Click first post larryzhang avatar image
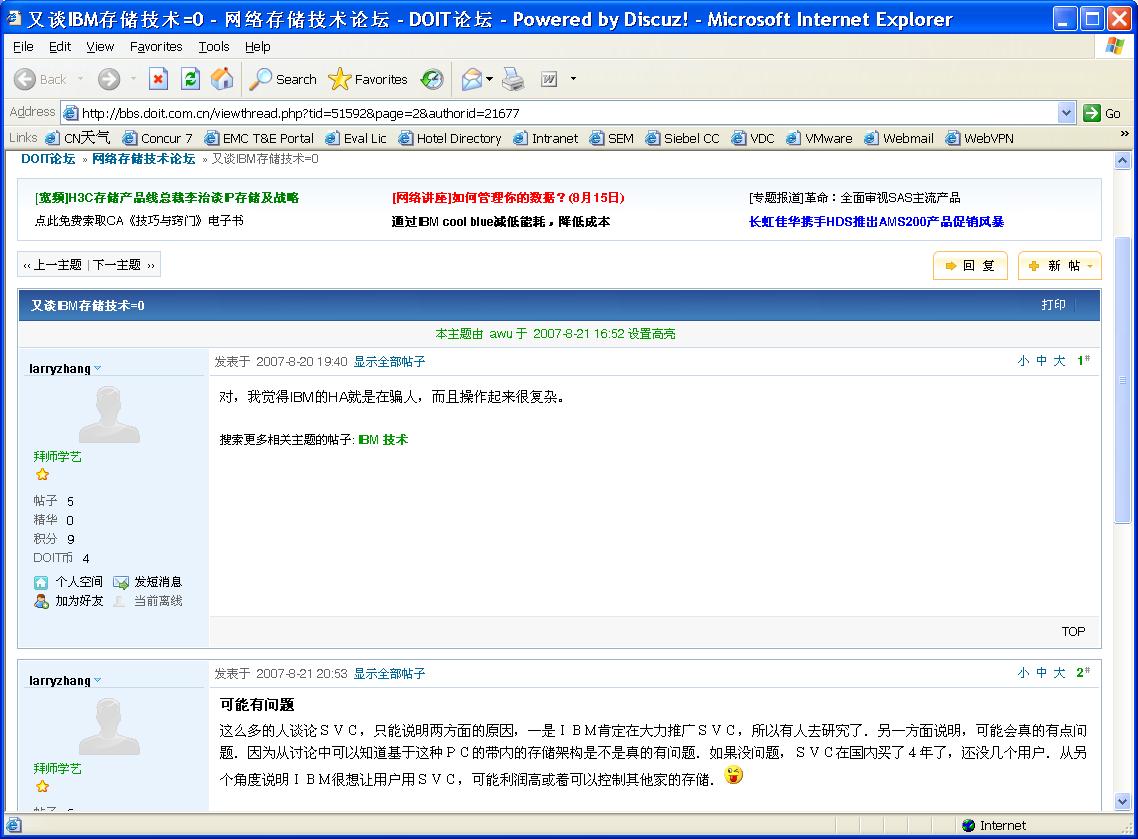This screenshot has width=1138, height=839. click(109, 414)
